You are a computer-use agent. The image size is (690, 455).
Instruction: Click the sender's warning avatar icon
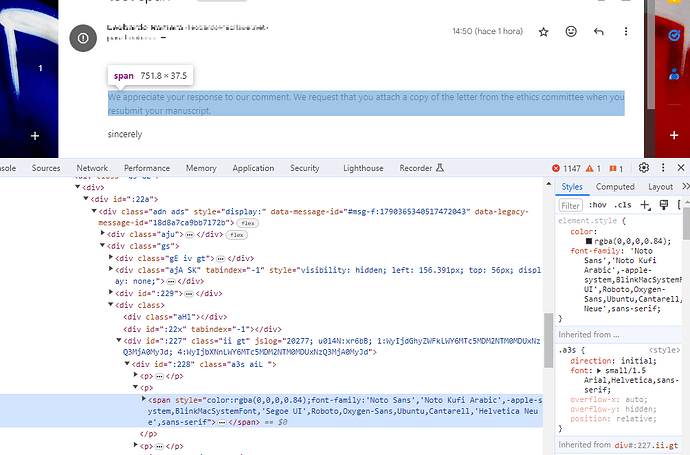point(83,38)
